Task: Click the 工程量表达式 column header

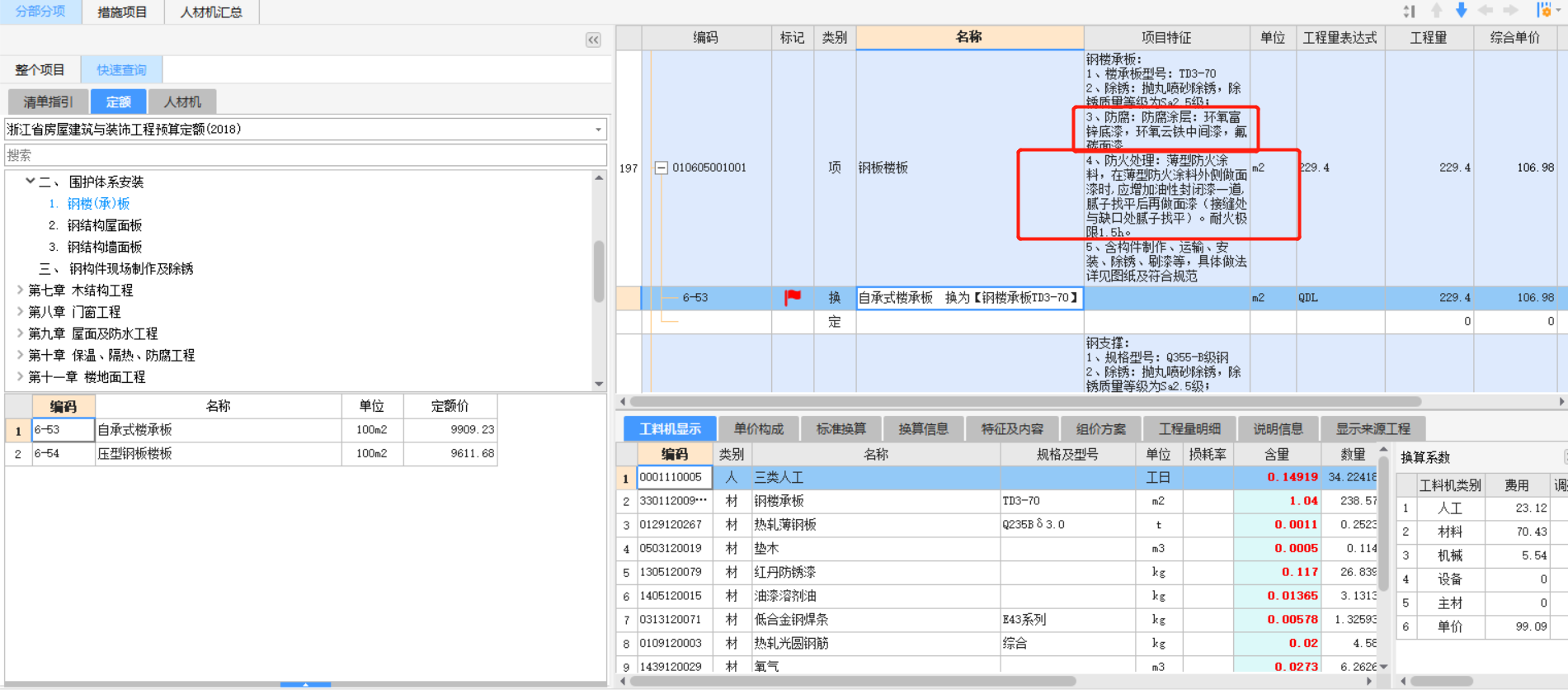Action: point(1340,38)
